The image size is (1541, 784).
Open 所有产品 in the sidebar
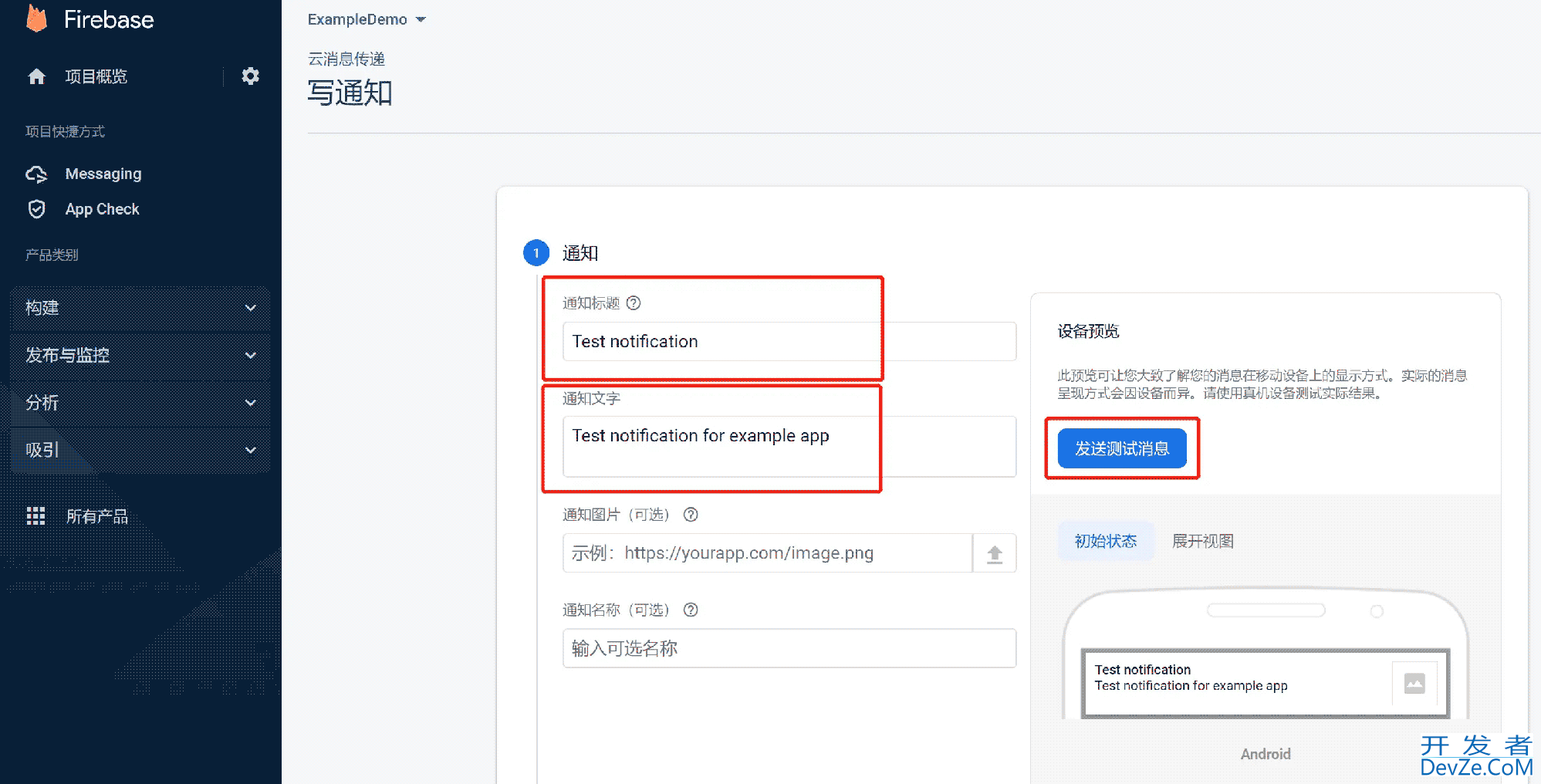pos(96,516)
